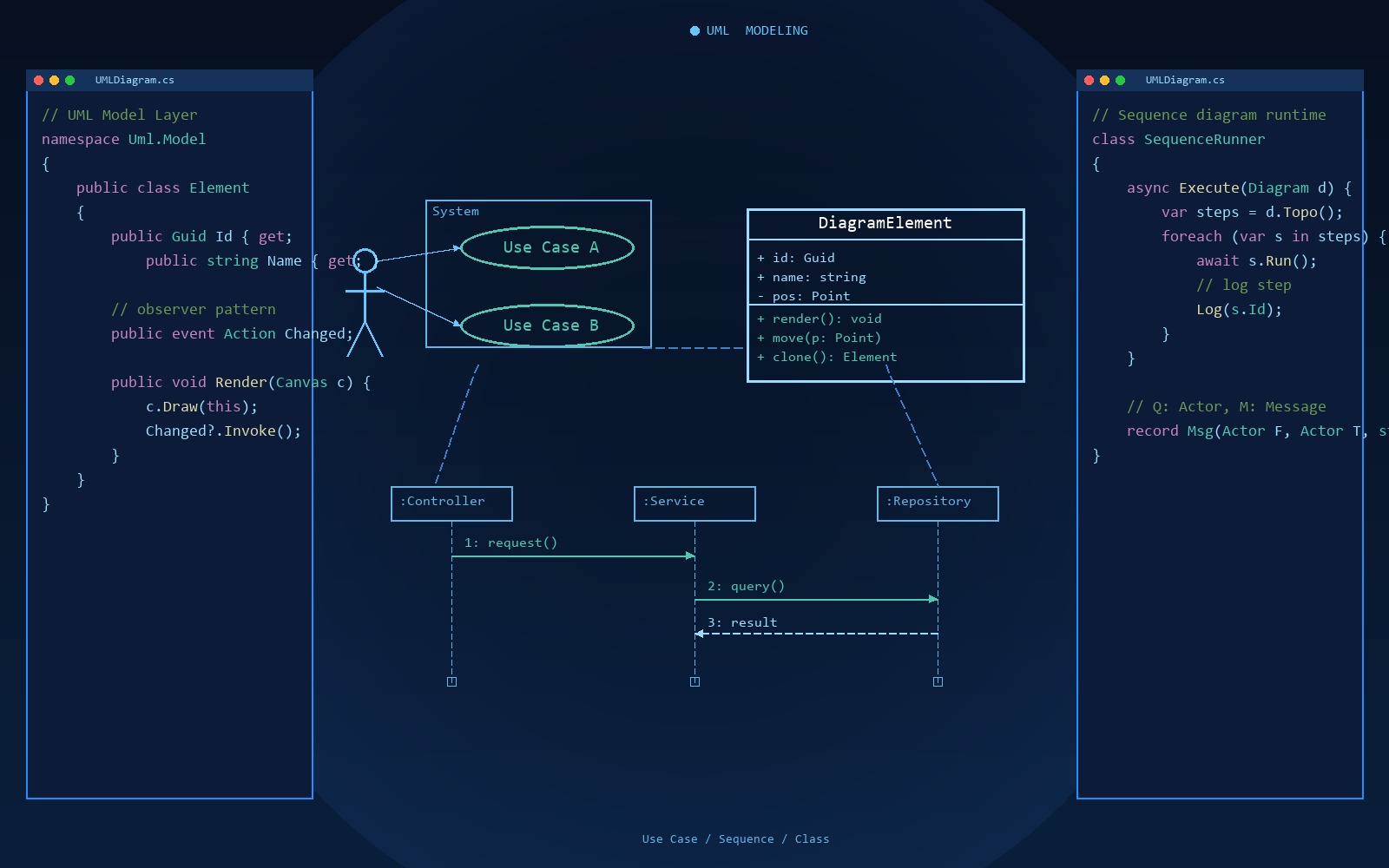Click the 'Use Case / Sequence / Class' footer text

click(735, 838)
